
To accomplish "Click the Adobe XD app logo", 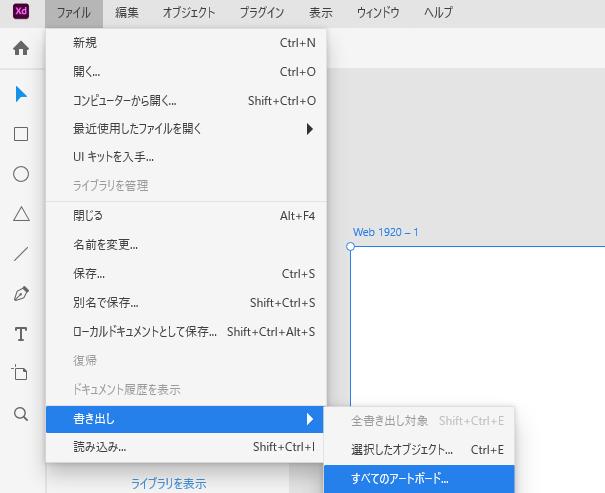I will coord(20,12).
